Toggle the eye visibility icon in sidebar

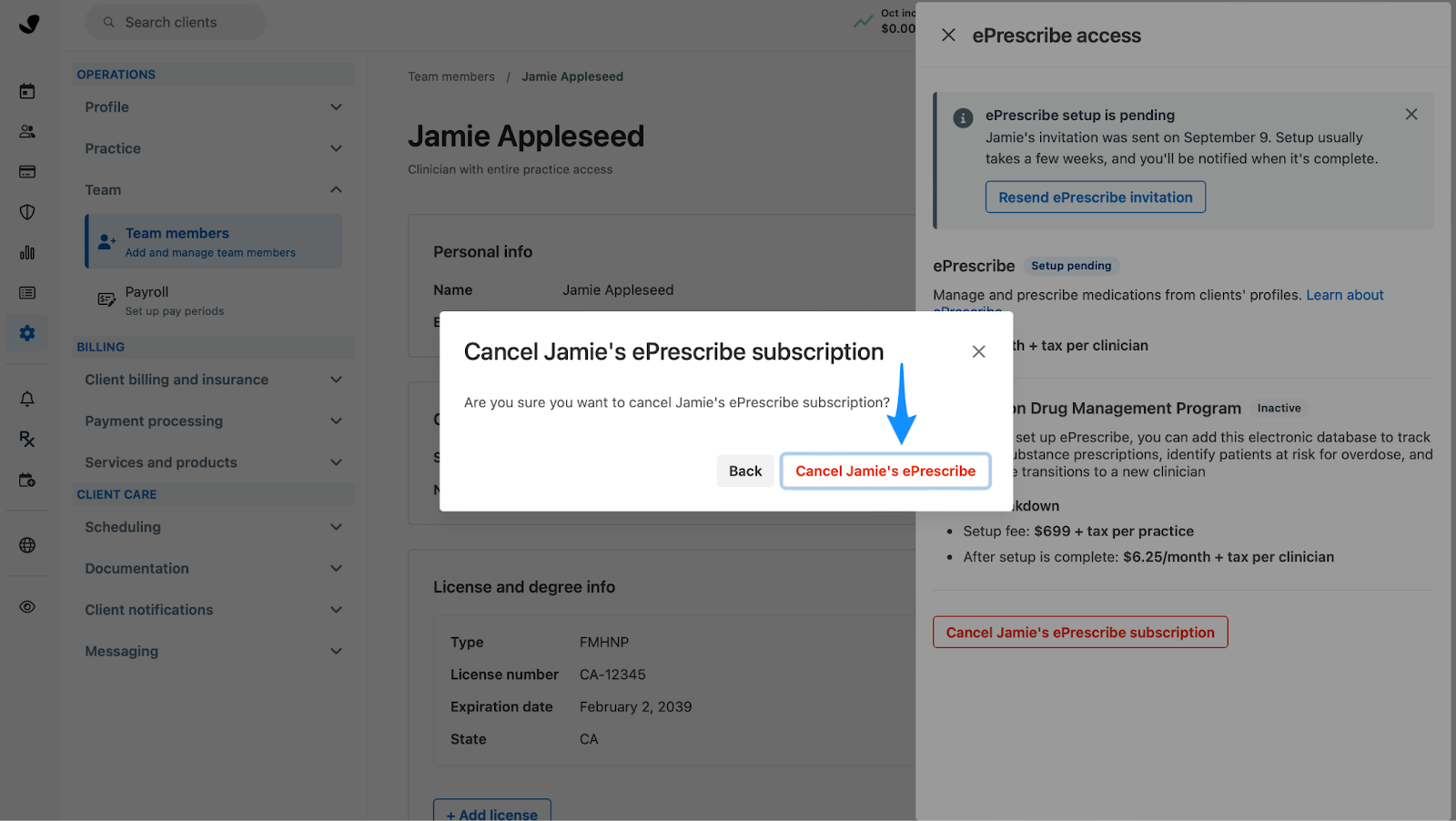(x=27, y=607)
